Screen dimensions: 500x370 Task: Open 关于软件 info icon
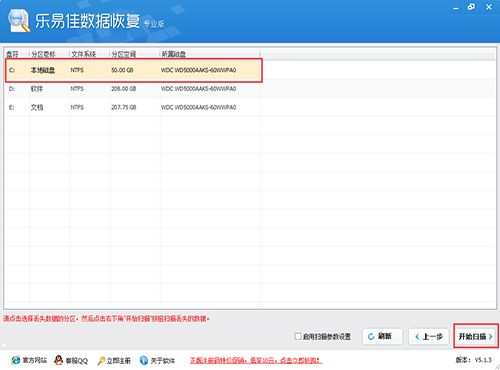coord(144,360)
